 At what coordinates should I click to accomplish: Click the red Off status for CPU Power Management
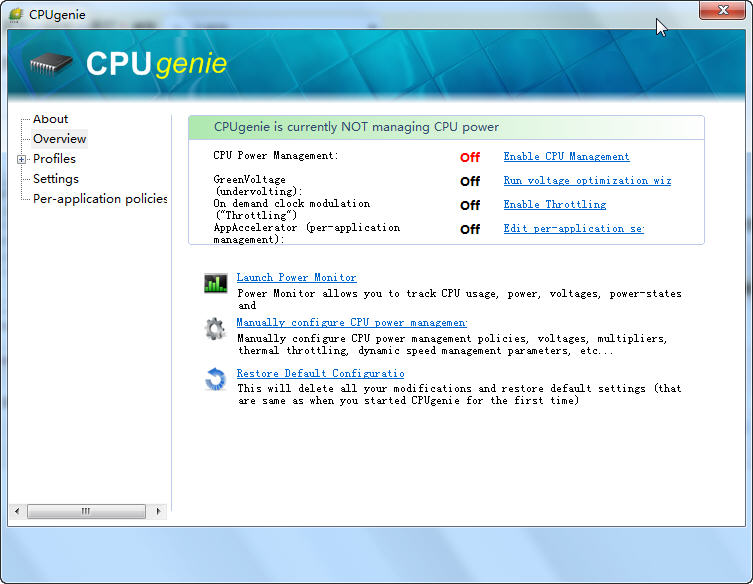pyautogui.click(x=470, y=158)
